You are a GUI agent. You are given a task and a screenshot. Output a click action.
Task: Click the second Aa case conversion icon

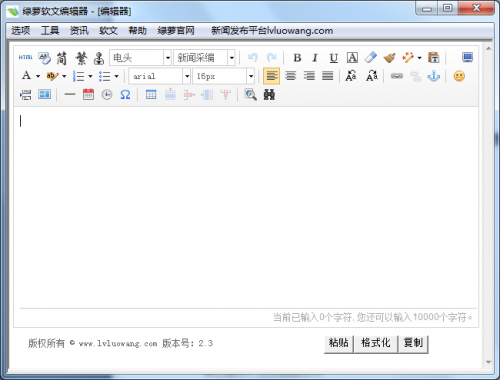[x=372, y=76]
